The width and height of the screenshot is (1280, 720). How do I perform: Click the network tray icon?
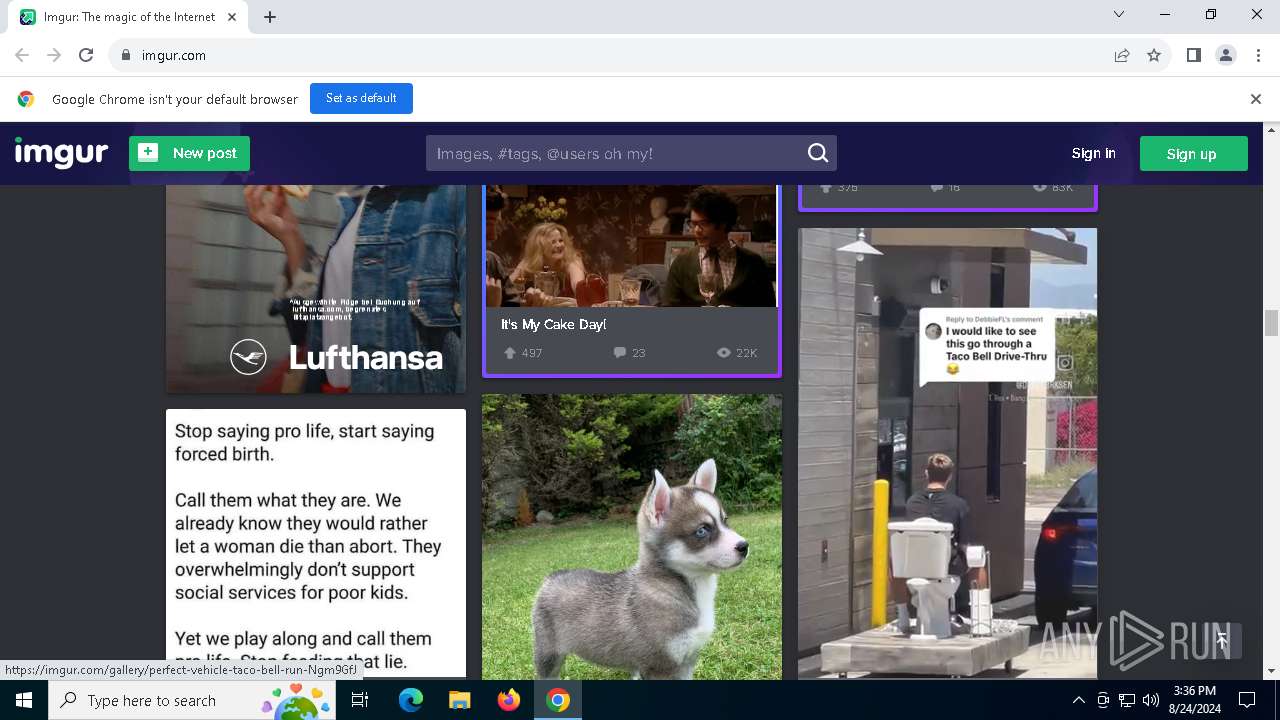(1127, 700)
